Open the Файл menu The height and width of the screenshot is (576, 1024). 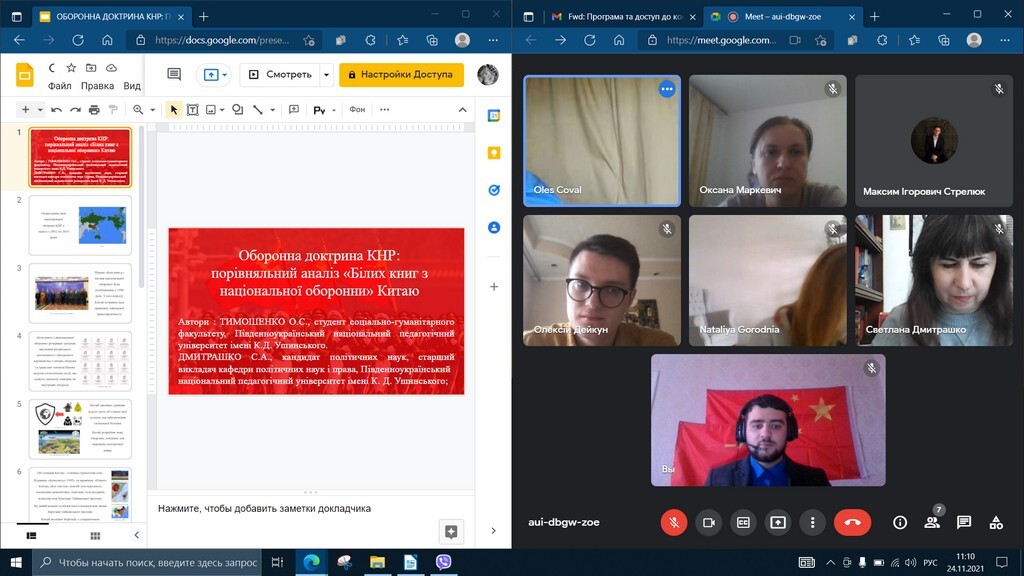[59, 86]
